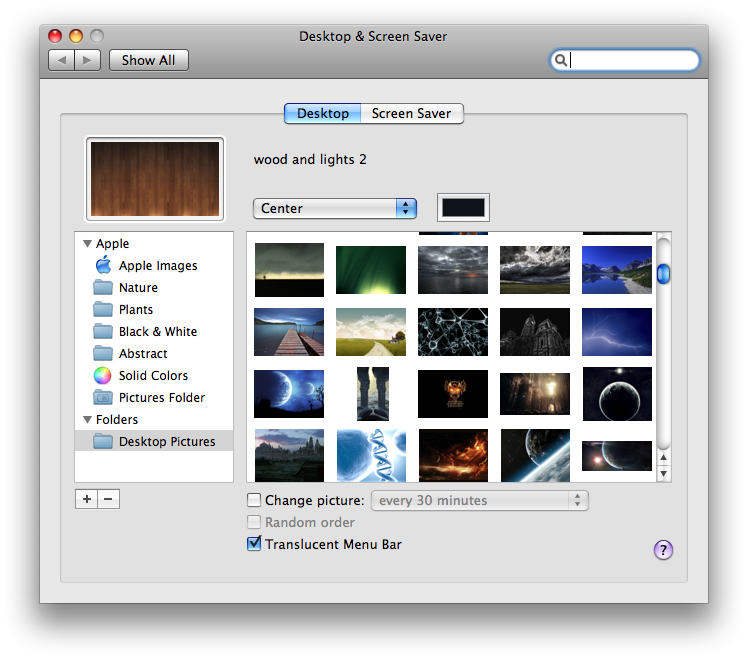The height and width of the screenshot is (658, 748).
Task: Switch to the Screen Saver tab
Action: click(411, 114)
